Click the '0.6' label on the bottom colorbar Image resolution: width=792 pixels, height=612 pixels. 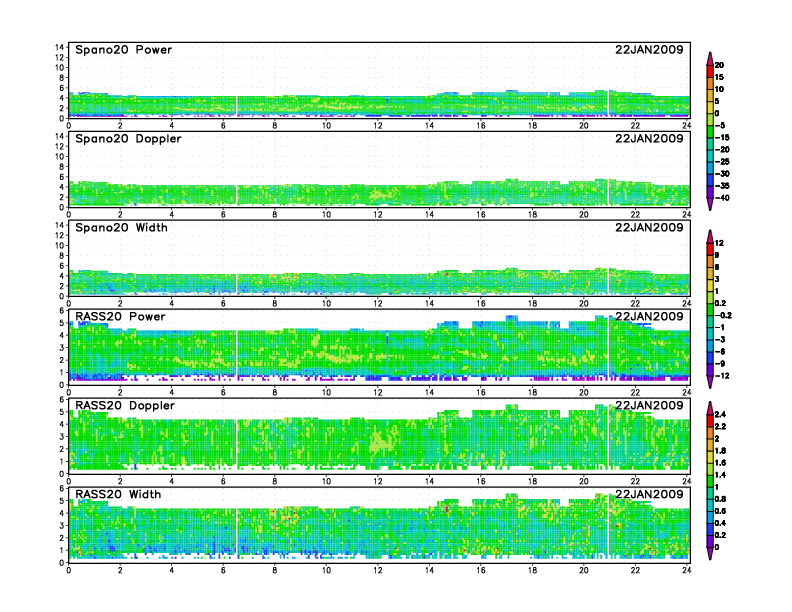coord(720,511)
